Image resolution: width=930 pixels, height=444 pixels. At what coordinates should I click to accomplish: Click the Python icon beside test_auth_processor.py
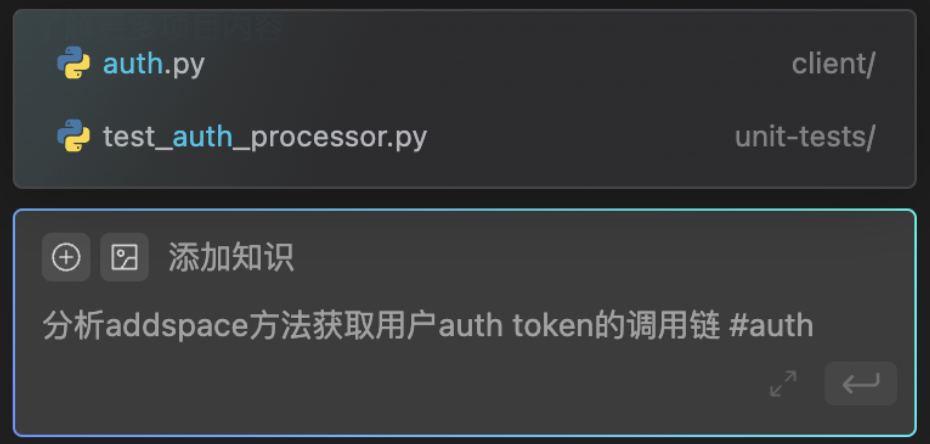pyautogui.click(x=74, y=136)
